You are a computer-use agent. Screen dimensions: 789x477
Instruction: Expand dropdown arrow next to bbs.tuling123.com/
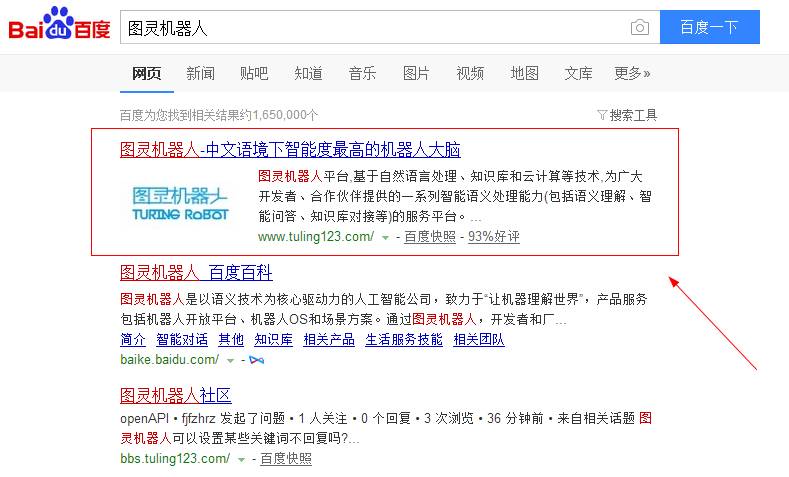[241, 459]
